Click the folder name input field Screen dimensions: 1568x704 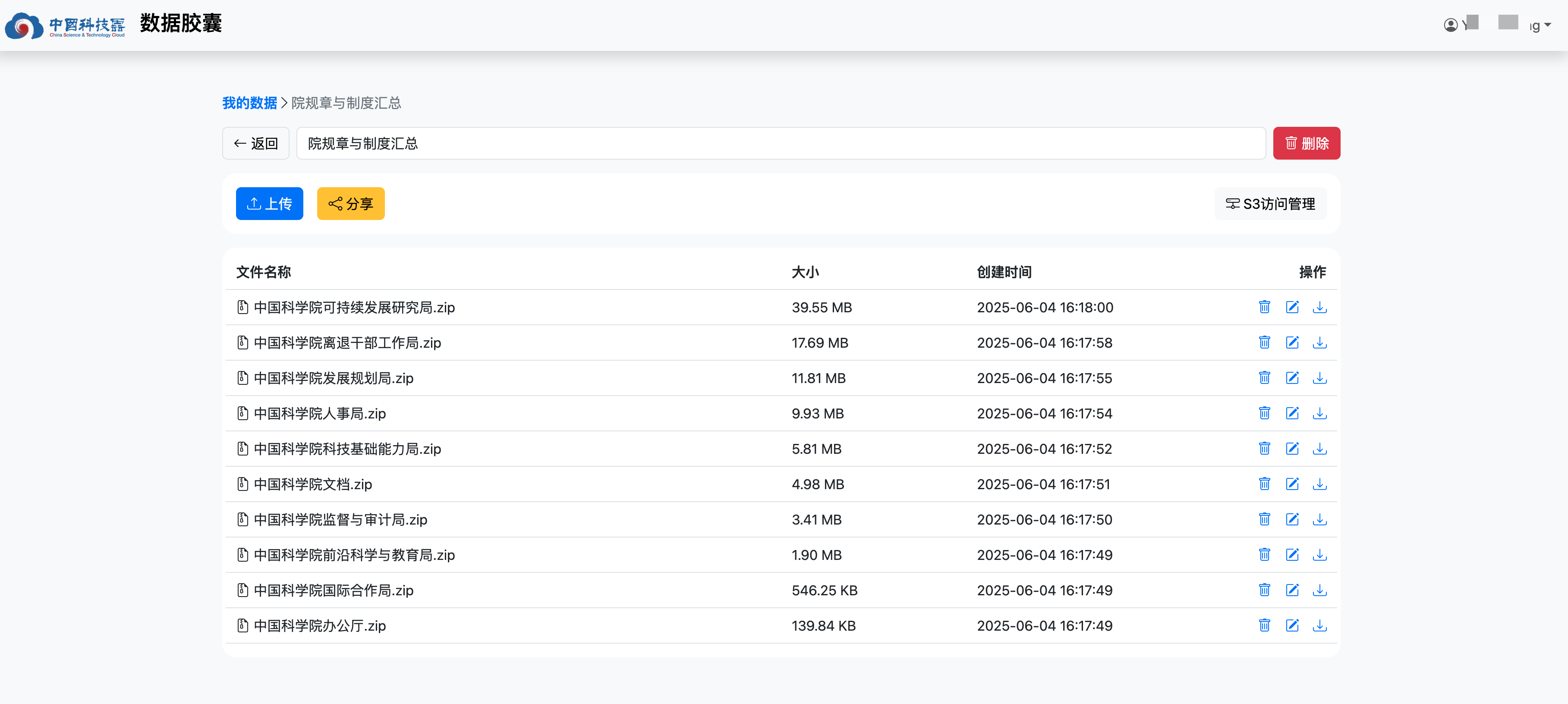pyautogui.click(x=781, y=144)
